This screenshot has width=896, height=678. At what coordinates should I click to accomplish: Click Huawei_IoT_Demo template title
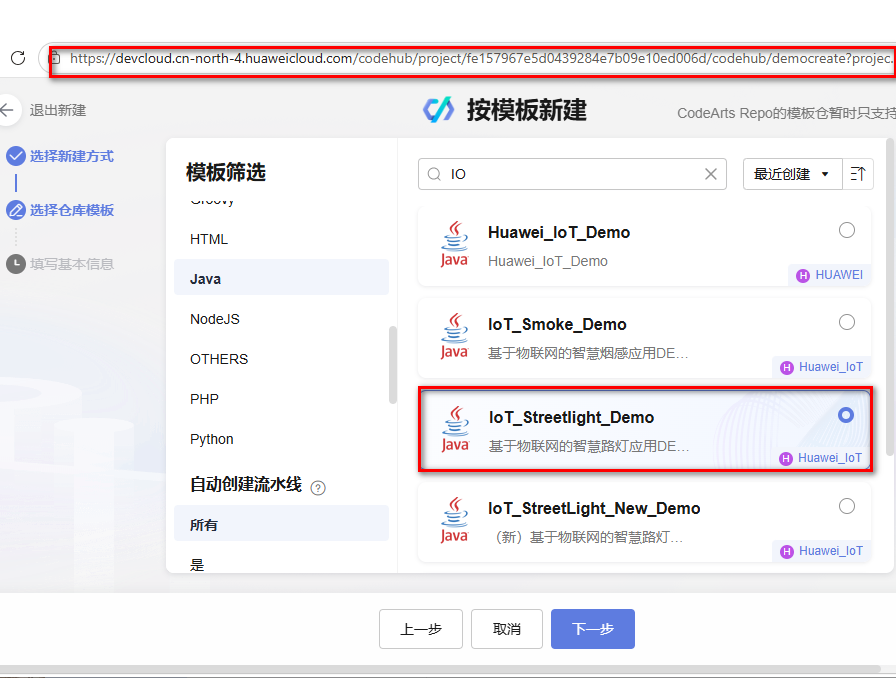click(x=558, y=233)
